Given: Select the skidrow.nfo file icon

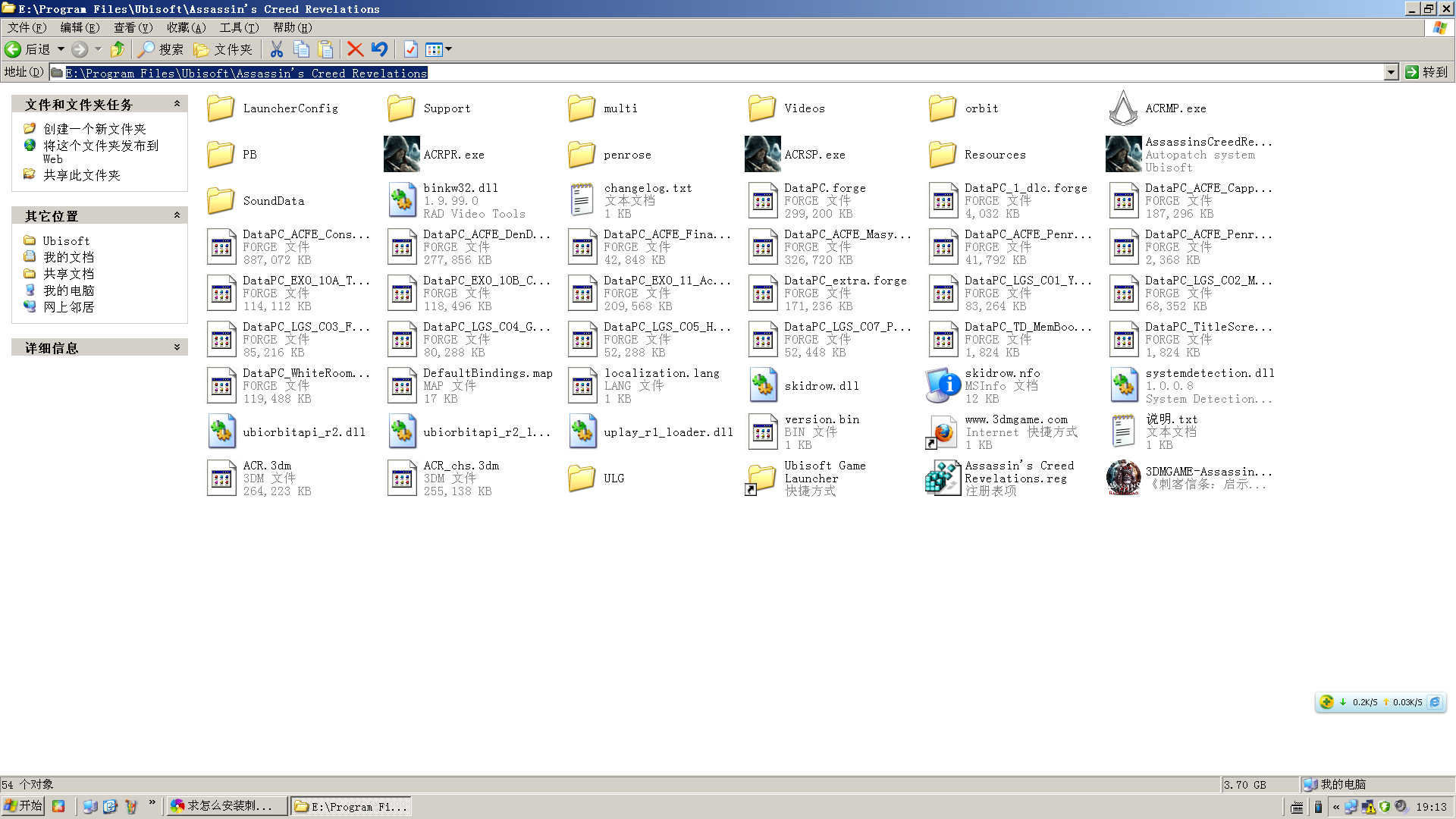Looking at the screenshot, I should (943, 385).
